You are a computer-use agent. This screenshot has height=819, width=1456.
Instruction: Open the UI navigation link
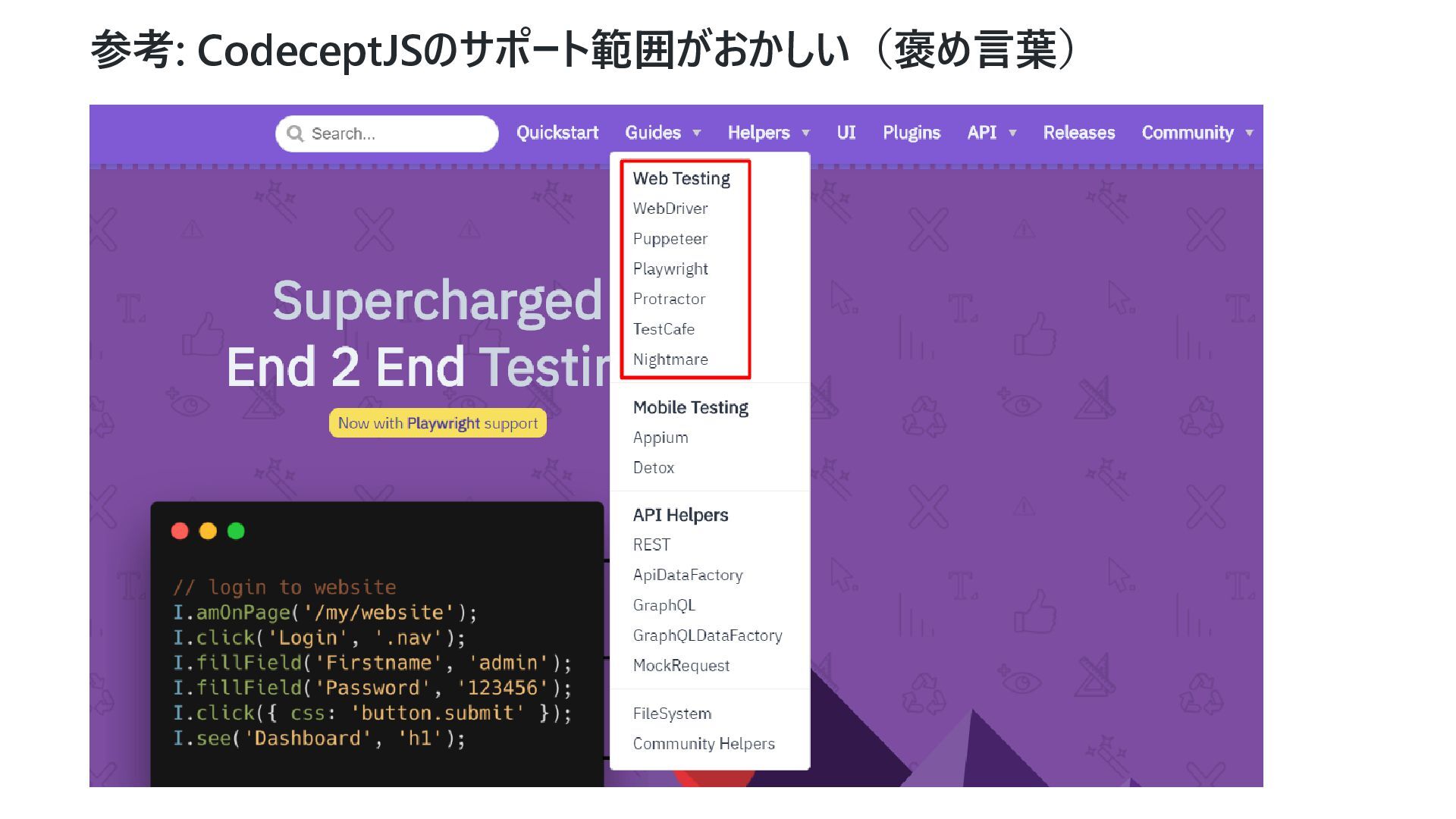(846, 133)
